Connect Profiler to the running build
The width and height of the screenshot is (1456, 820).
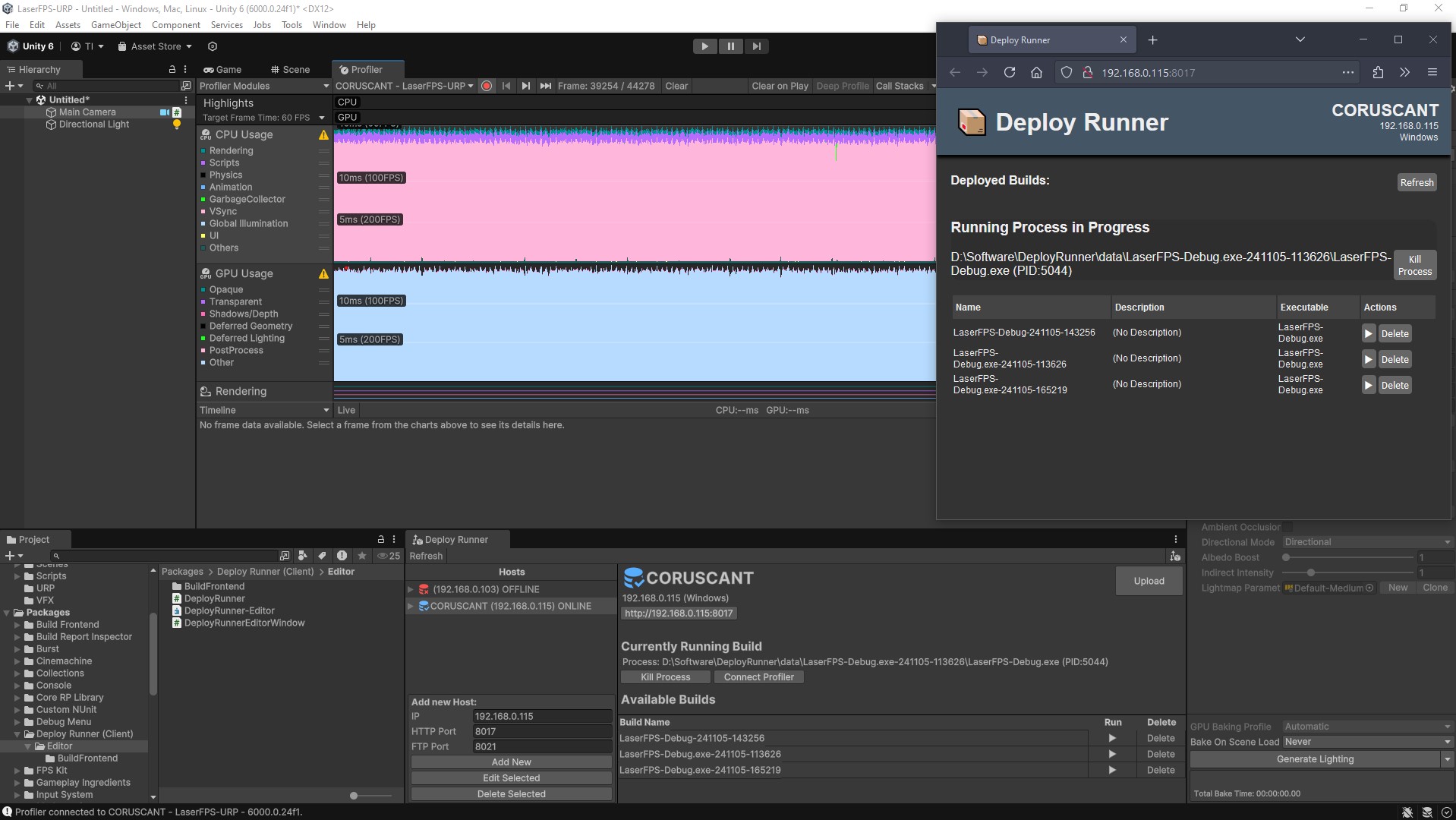758,676
